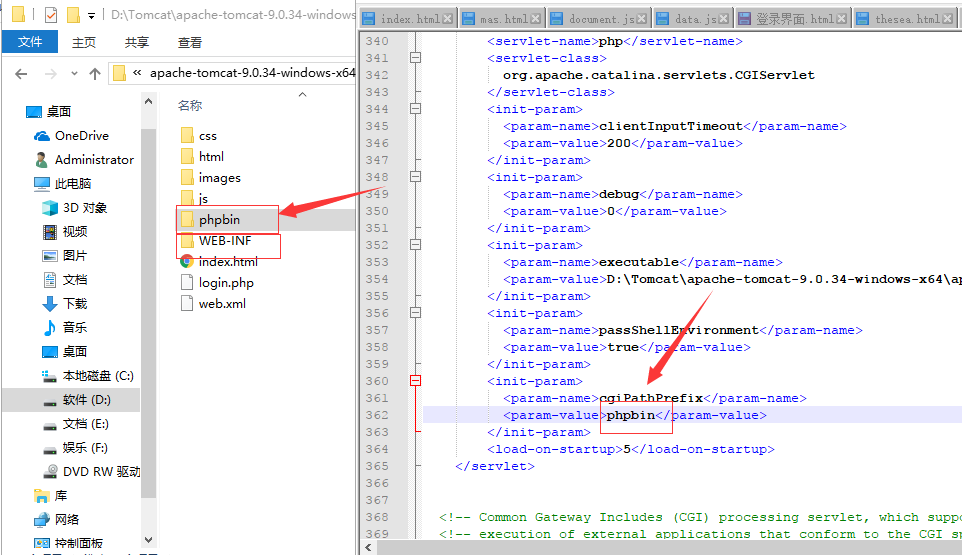Switch to the 主页 ribbon tab
The image size is (962, 555).
point(83,42)
